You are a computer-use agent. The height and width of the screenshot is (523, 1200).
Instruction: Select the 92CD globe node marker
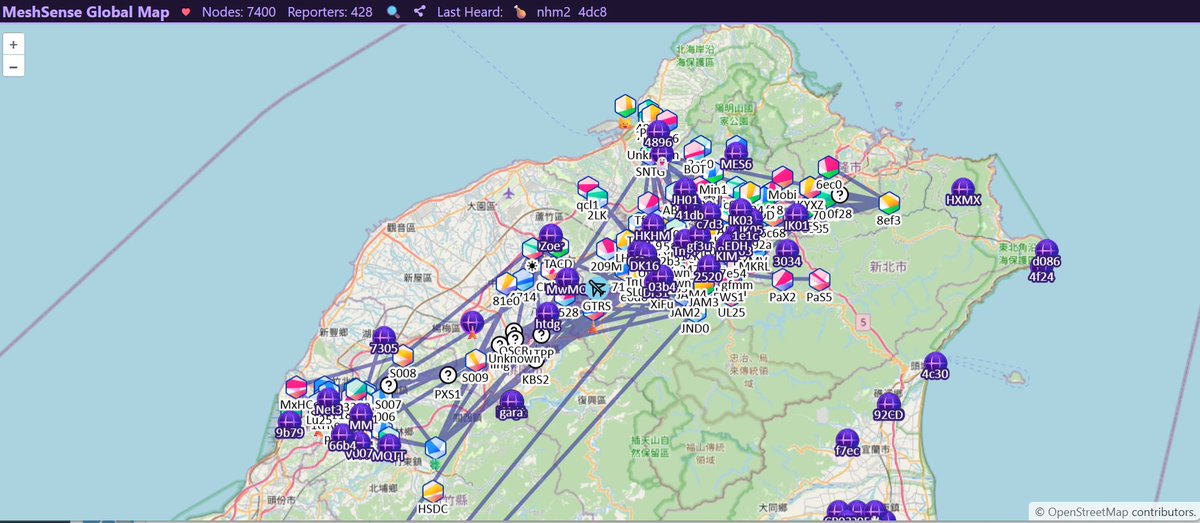pos(888,403)
